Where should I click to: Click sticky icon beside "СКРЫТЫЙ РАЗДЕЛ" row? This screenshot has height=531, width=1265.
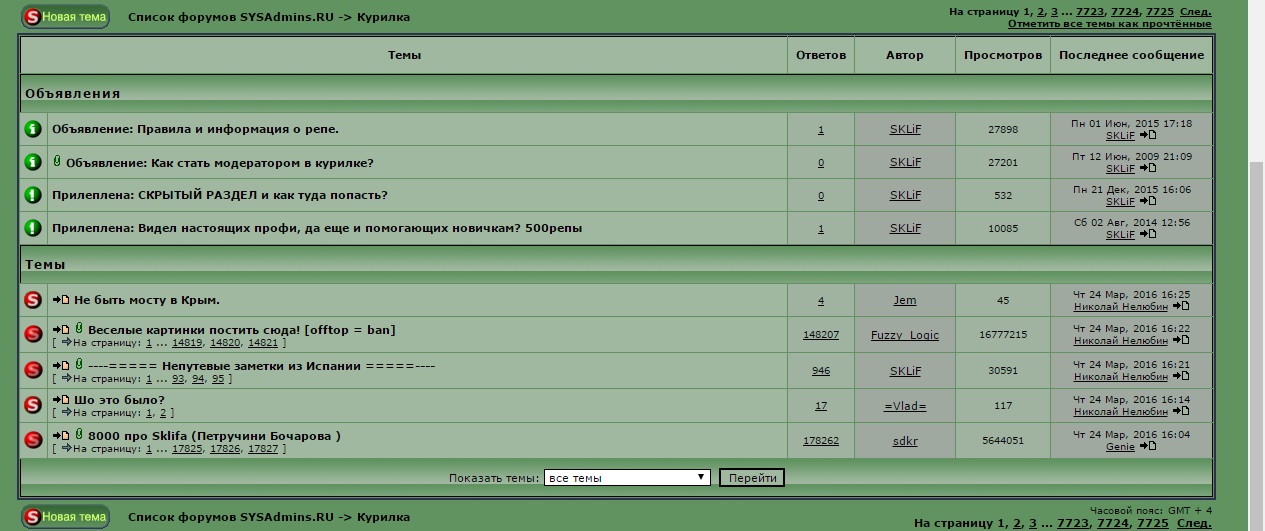pos(33,195)
